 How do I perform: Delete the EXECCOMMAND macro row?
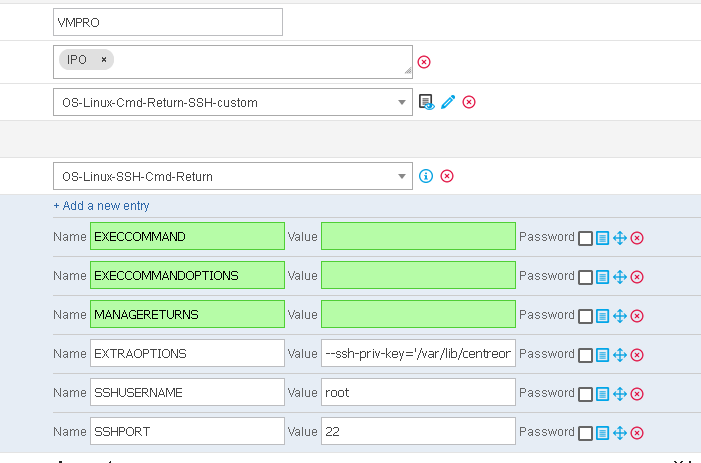tap(637, 238)
